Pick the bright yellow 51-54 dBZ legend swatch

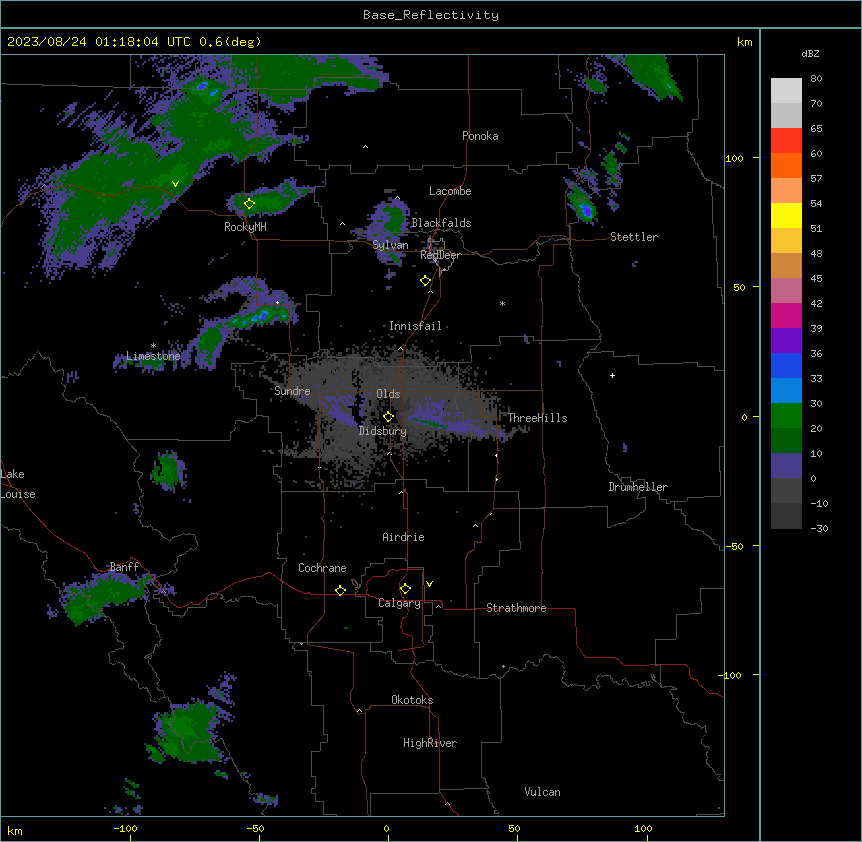(x=786, y=215)
